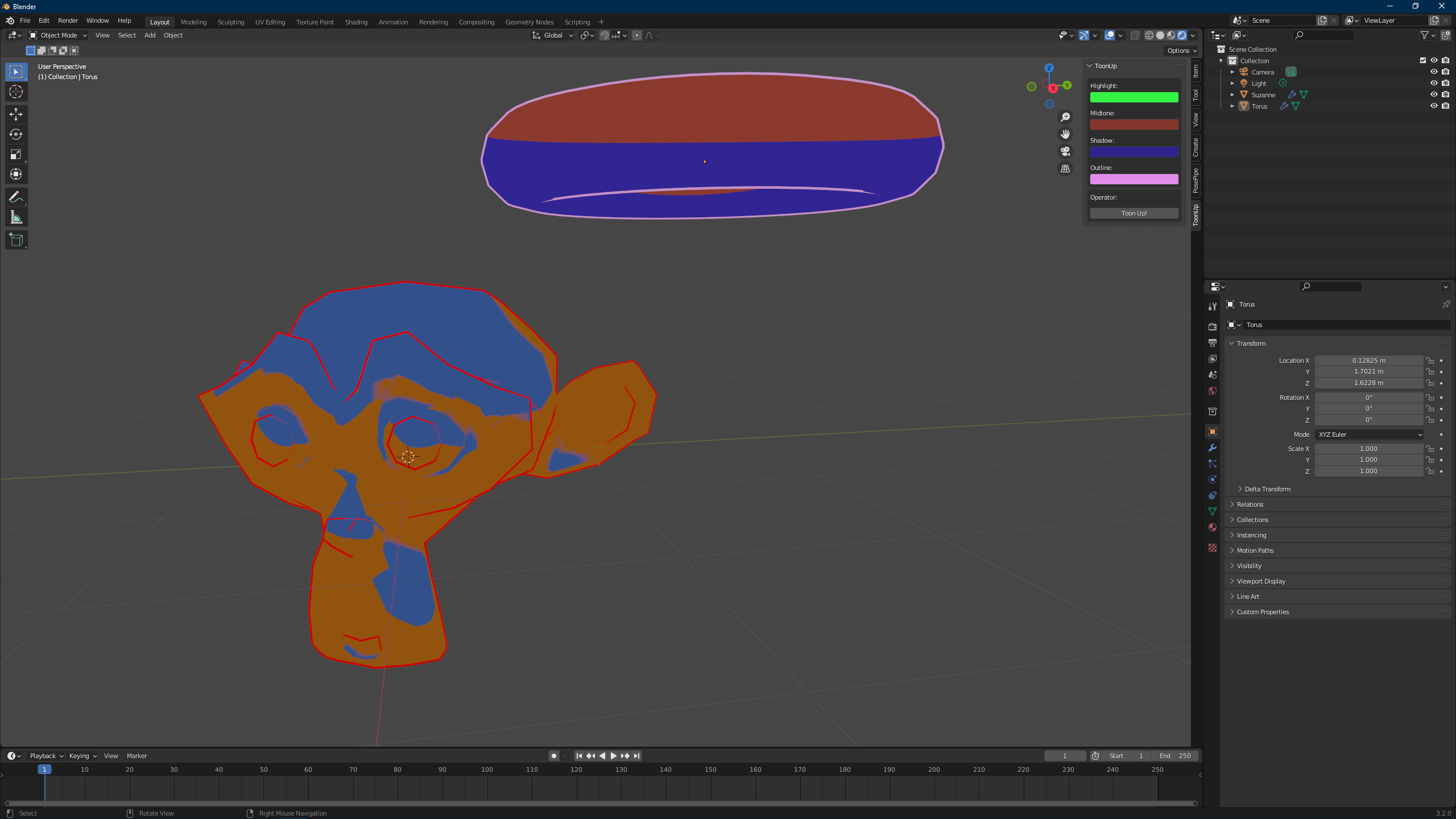Select the Measure tool

pos(16,217)
